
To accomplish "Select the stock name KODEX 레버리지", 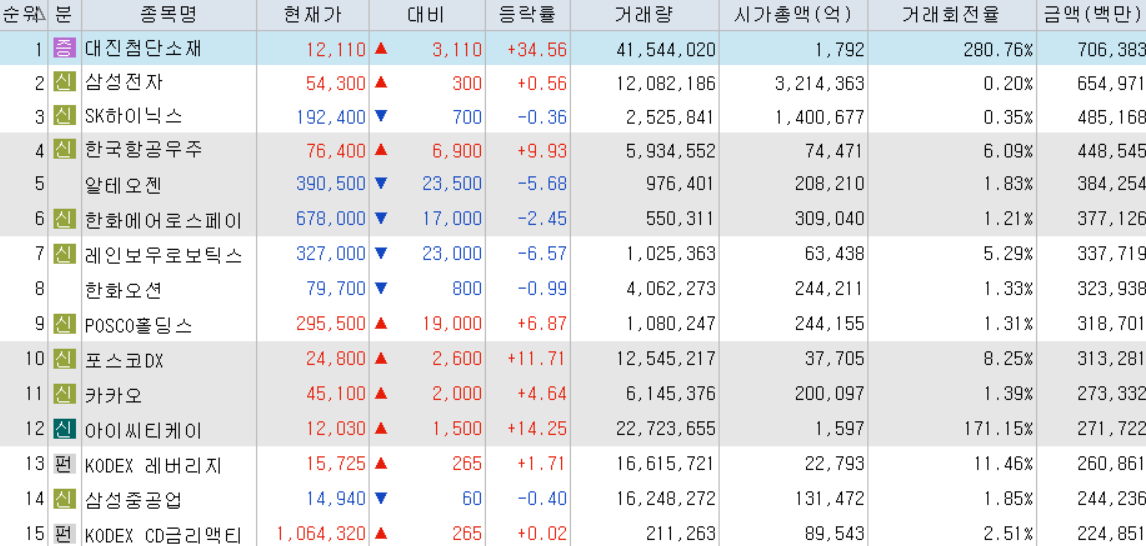I will (153, 464).
